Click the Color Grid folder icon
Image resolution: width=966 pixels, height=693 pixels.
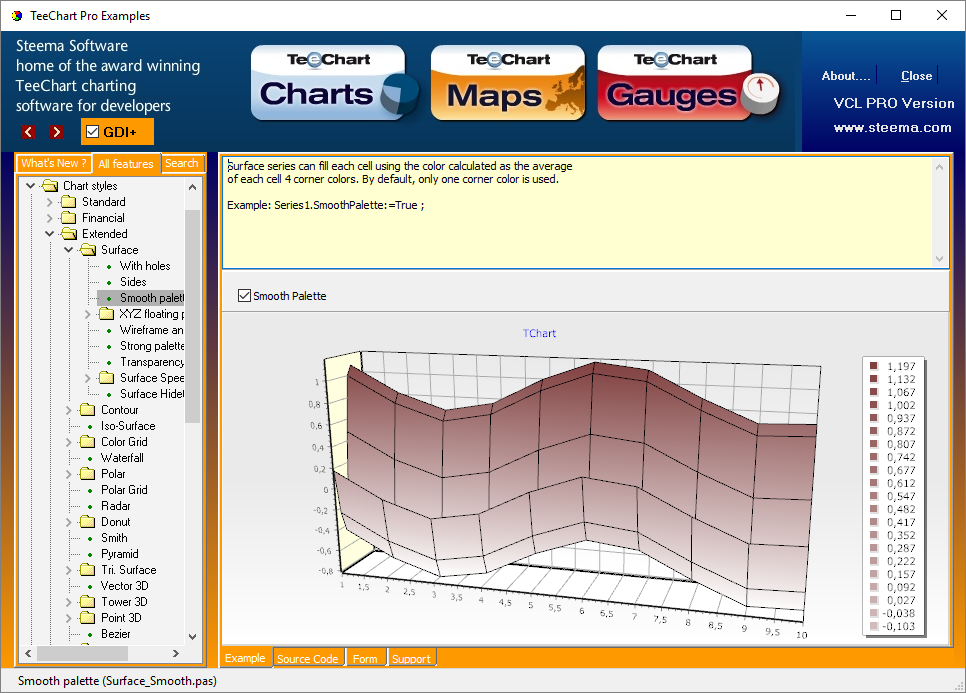click(x=87, y=442)
